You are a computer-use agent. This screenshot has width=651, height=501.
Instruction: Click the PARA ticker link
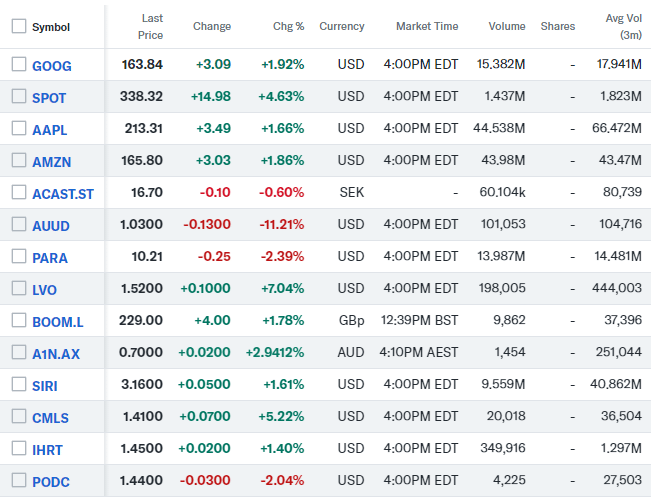(50, 258)
